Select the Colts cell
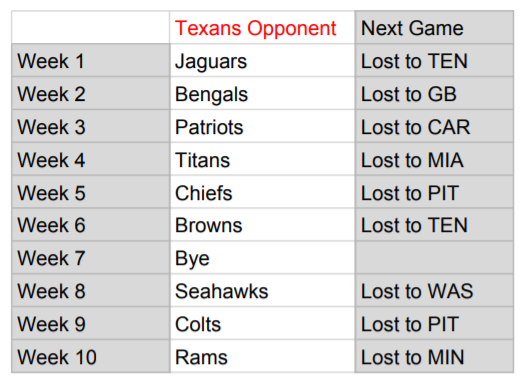The image size is (527, 385). [262, 324]
